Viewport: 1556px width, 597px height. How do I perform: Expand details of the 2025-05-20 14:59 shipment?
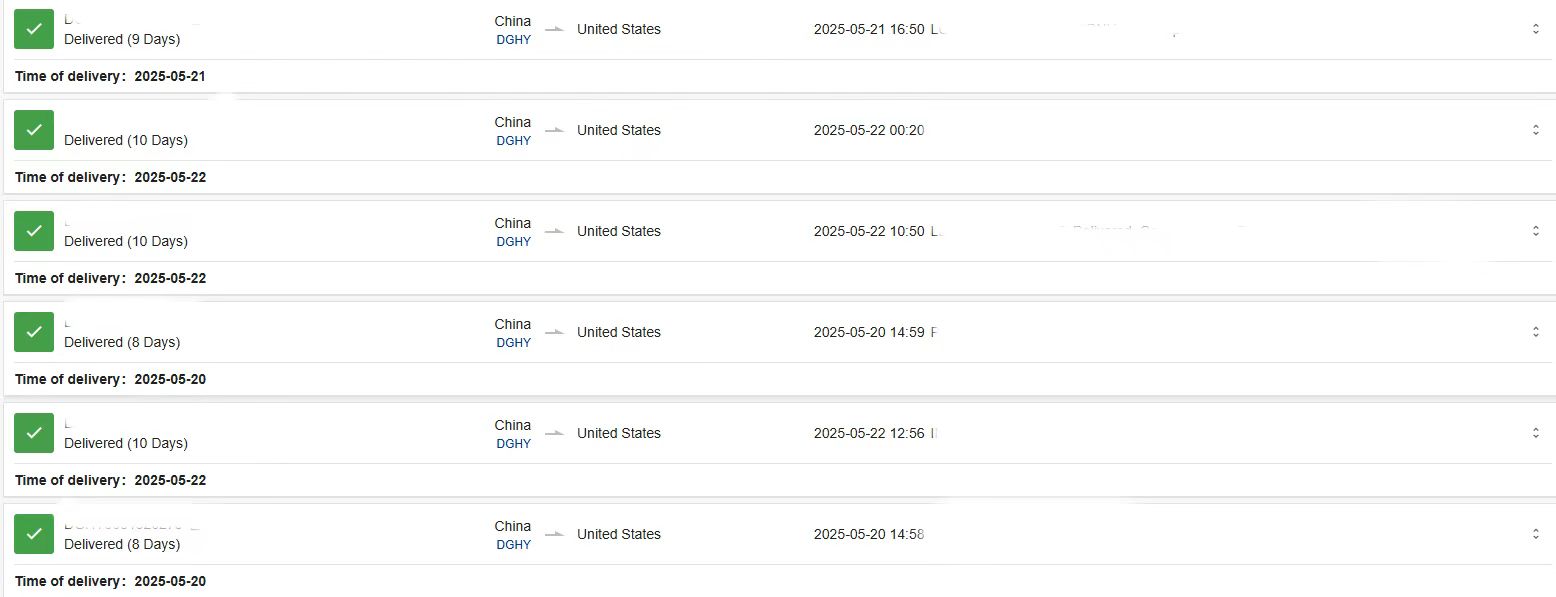pyautogui.click(x=1536, y=332)
